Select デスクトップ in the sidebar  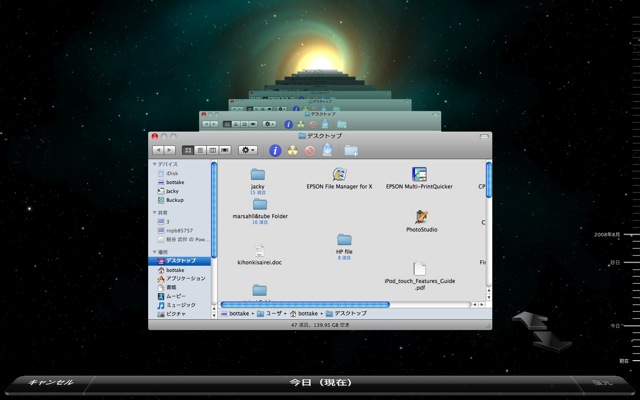click(x=180, y=261)
